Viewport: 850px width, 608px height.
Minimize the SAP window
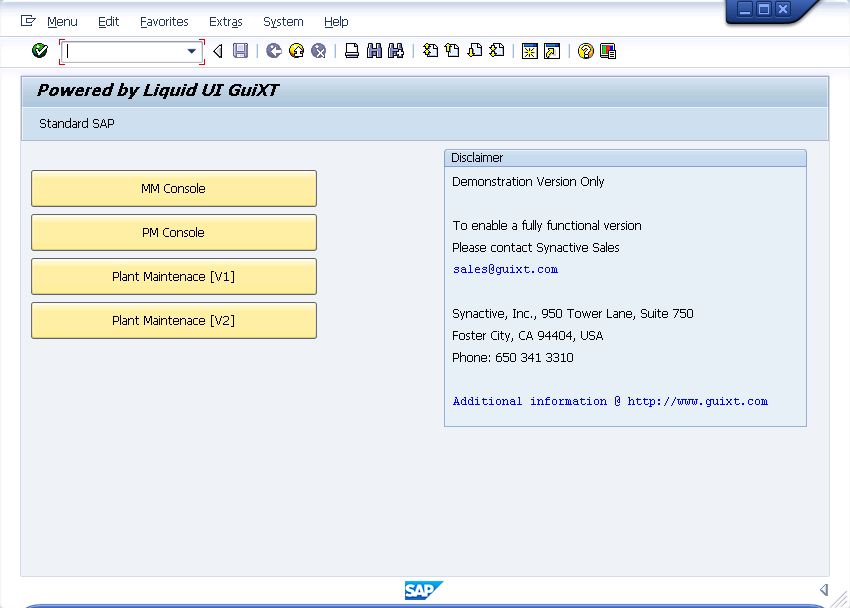[x=745, y=9]
